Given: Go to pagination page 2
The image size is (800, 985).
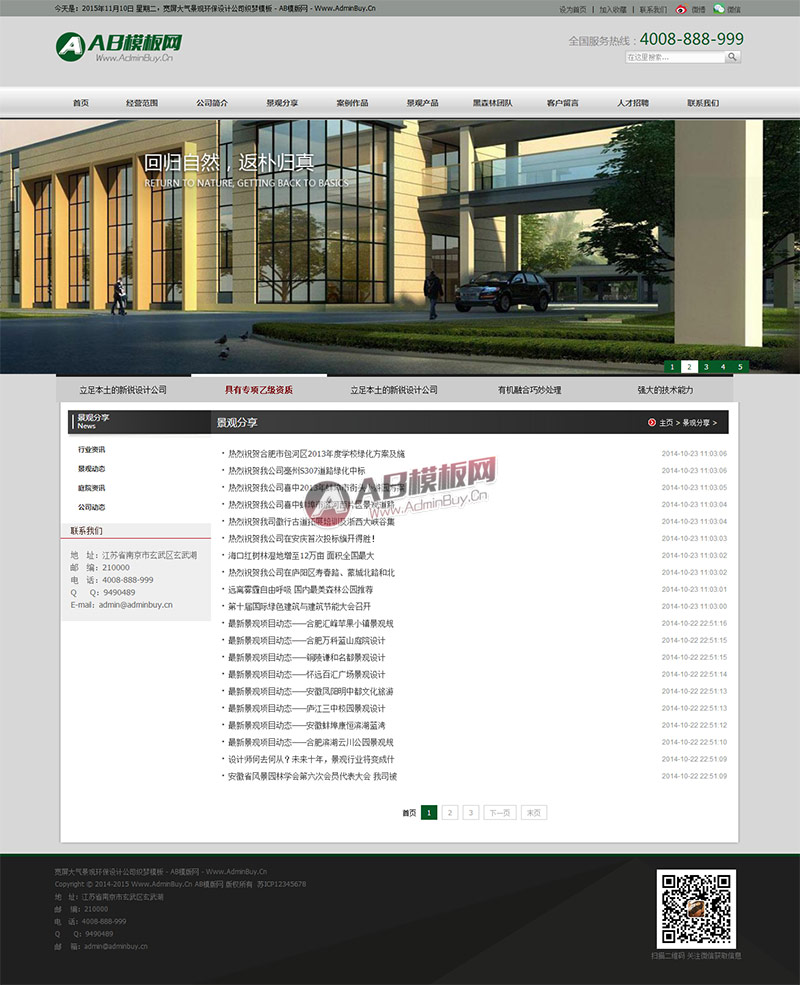Looking at the screenshot, I should pos(450,813).
